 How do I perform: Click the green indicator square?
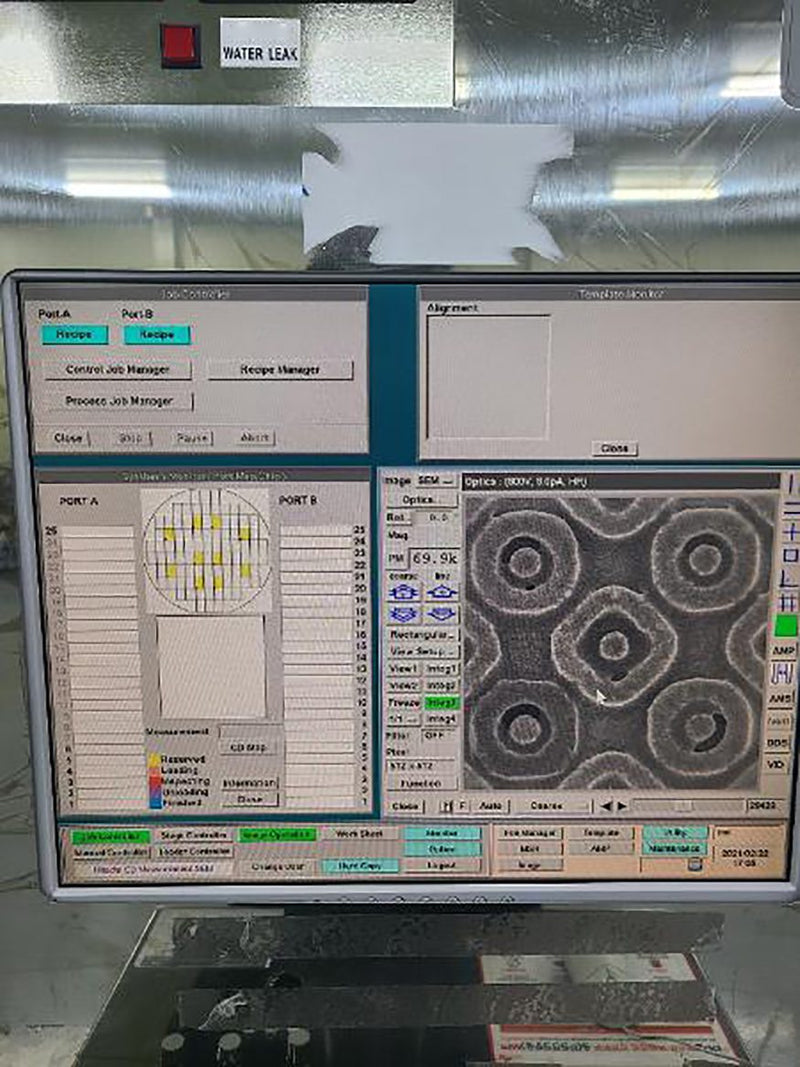pyautogui.click(x=786, y=625)
